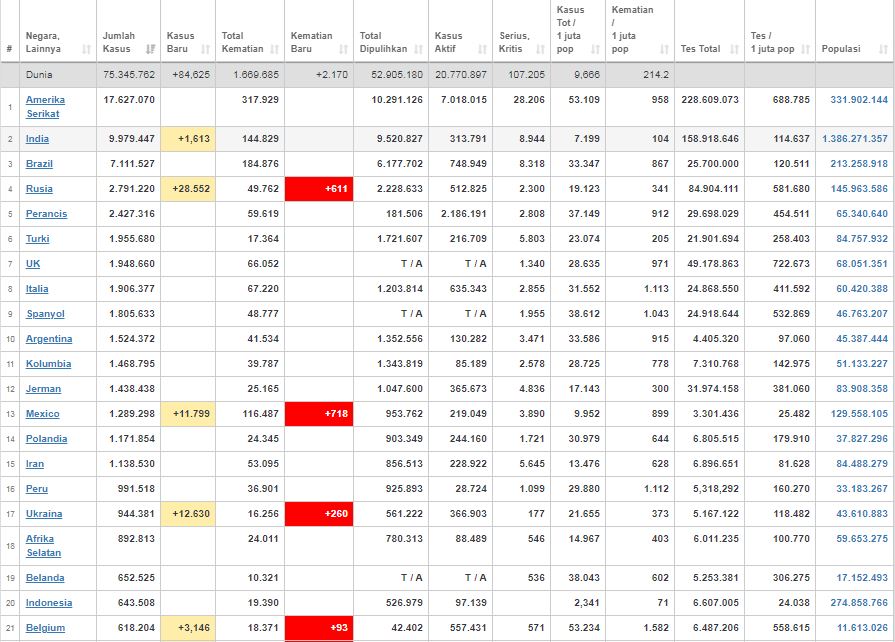Sort by Kasus Baru column arrows
The image size is (895, 642).
[205, 49]
